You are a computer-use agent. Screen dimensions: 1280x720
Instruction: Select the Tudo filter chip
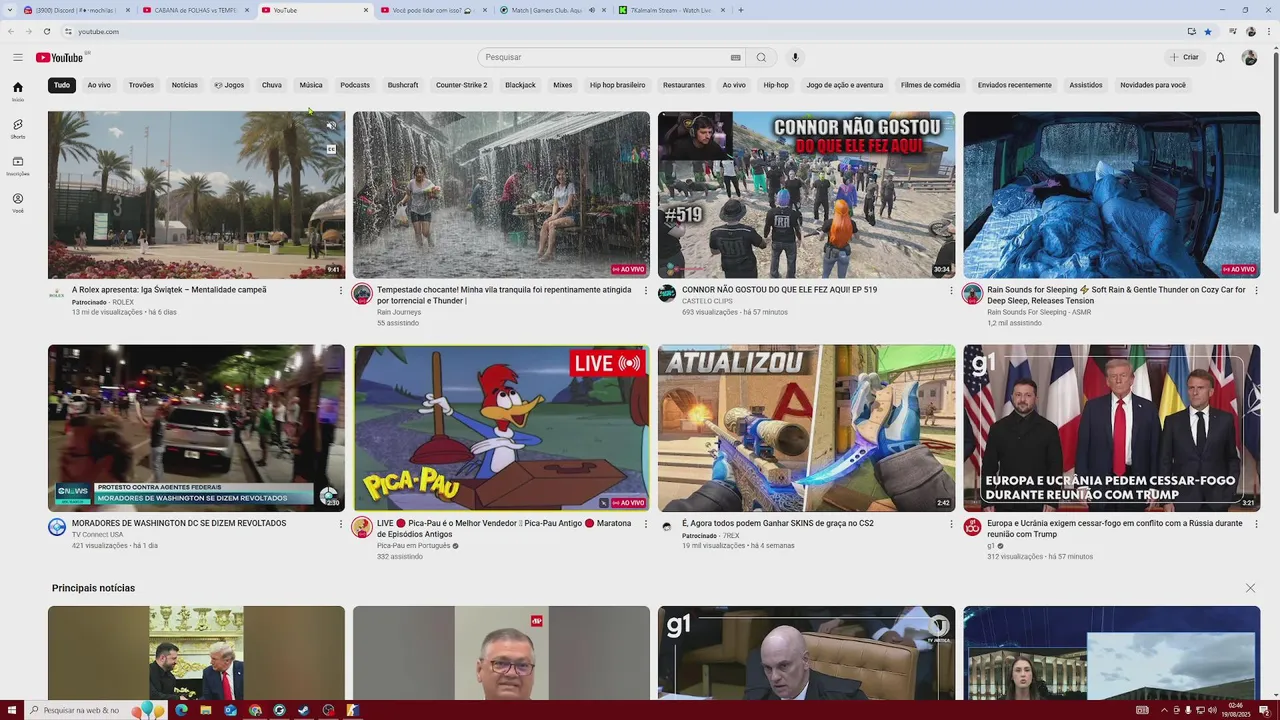click(x=62, y=85)
